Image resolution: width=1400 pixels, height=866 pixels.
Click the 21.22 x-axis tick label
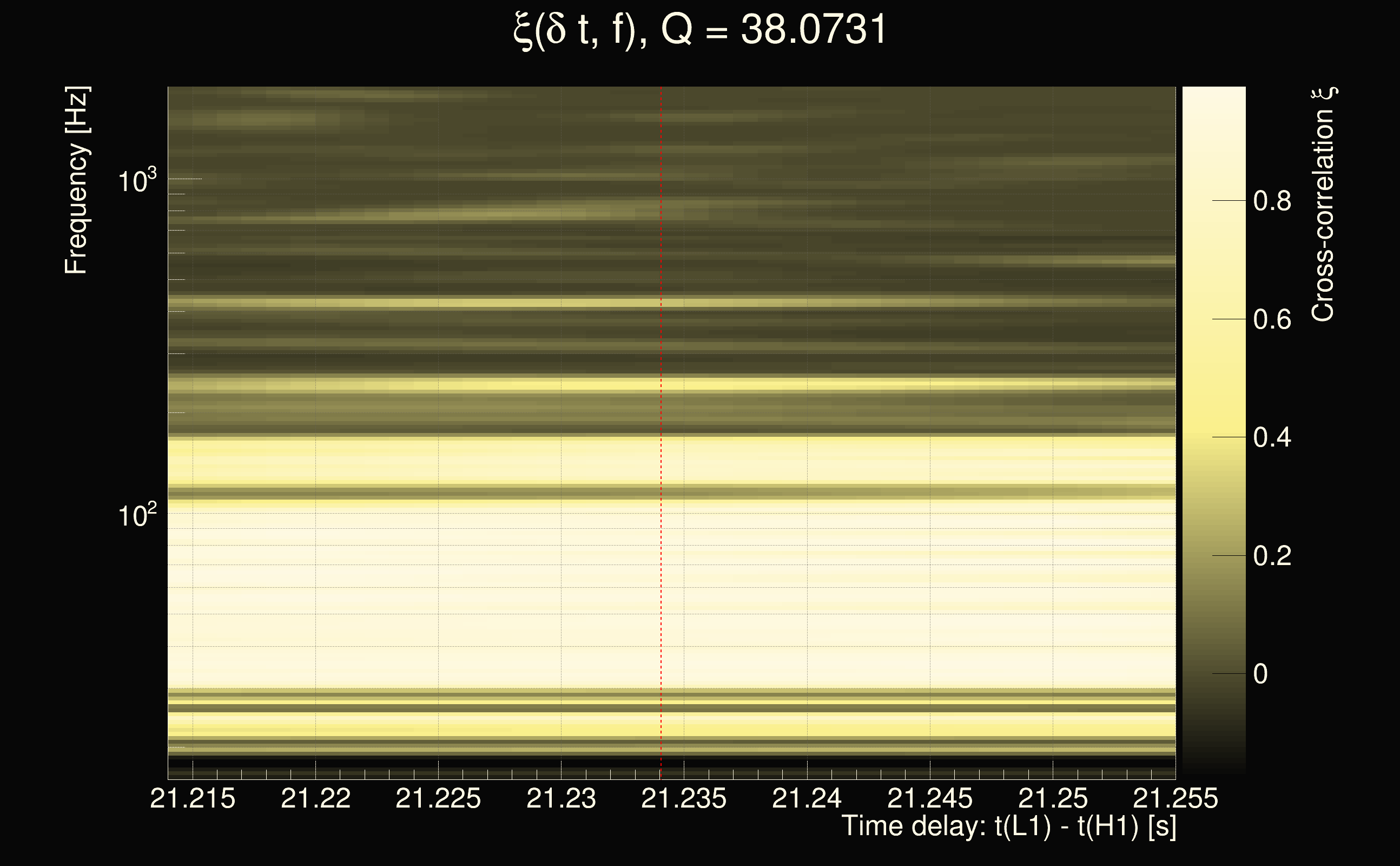pos(315,798)
